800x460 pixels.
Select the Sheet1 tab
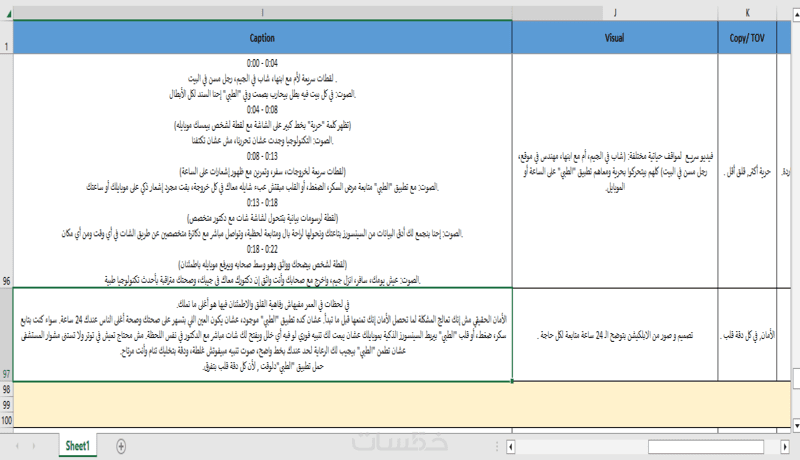point(77,446)
